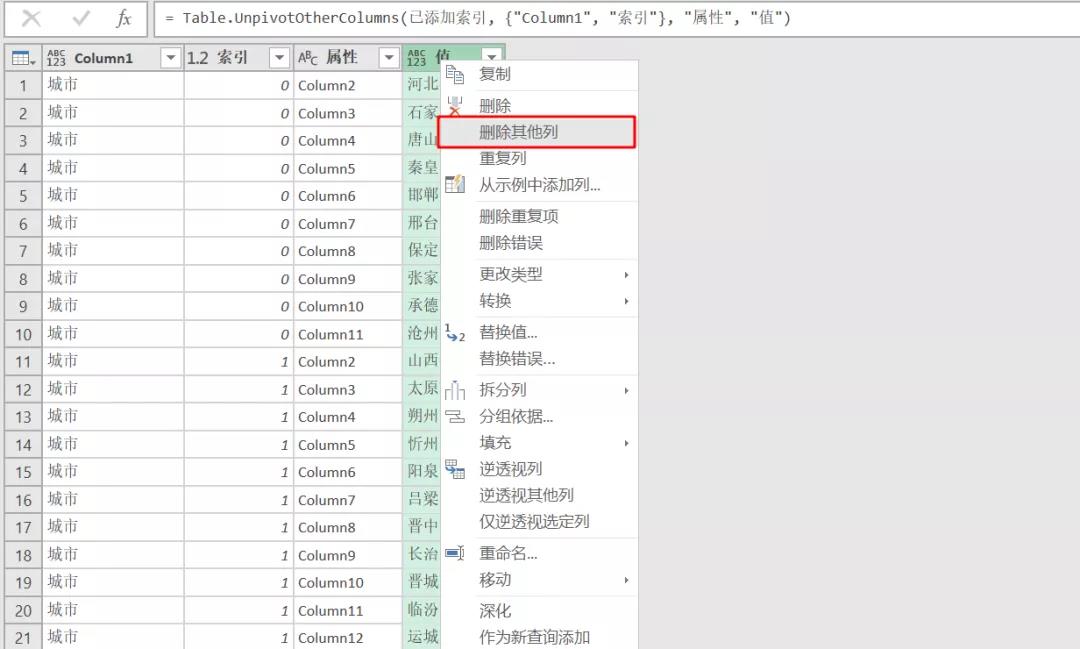The image size is (1080, 649).
Task: Click the table menu icon at grid top-left corner
Action: tap(21, 57)
